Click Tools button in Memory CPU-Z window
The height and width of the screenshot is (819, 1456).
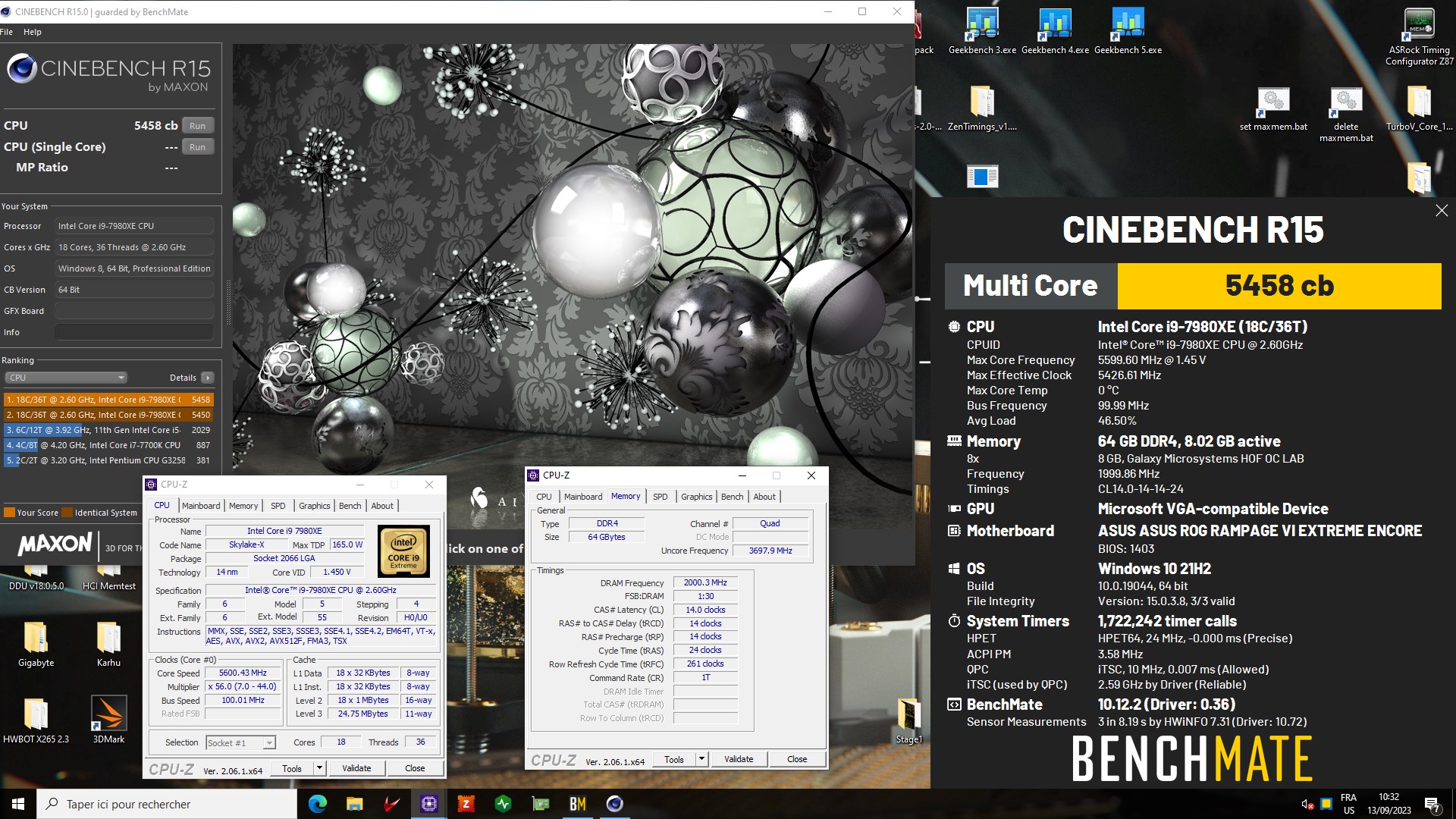point(673,759)
